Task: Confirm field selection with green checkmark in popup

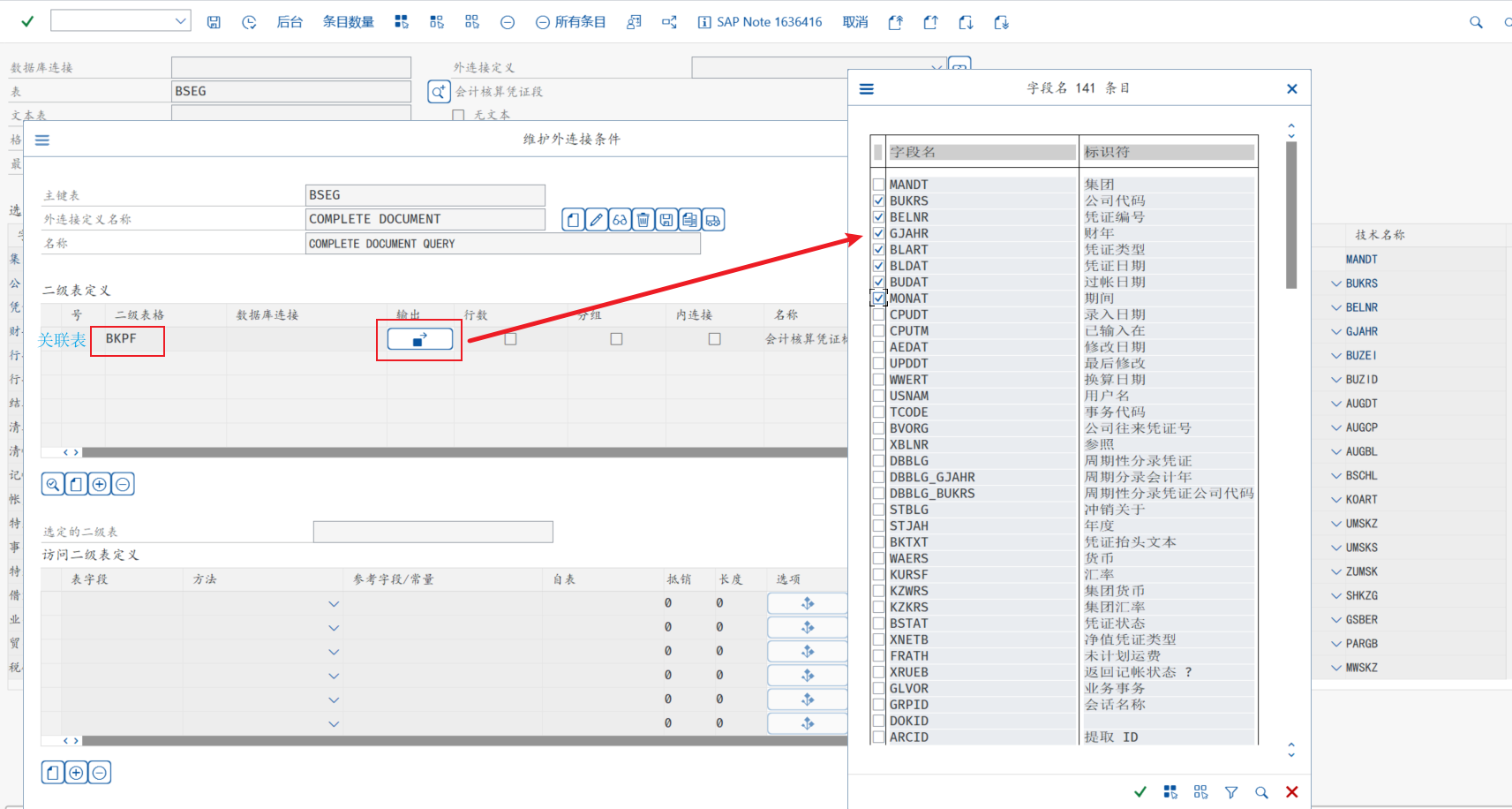Action: coord(1140,792)
